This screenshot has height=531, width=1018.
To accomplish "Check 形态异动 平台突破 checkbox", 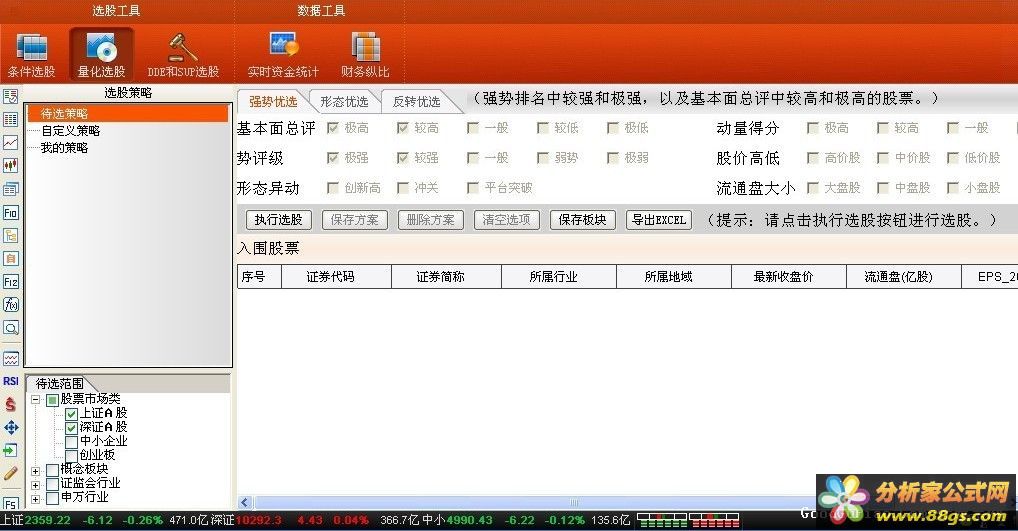I will (473, 188).
